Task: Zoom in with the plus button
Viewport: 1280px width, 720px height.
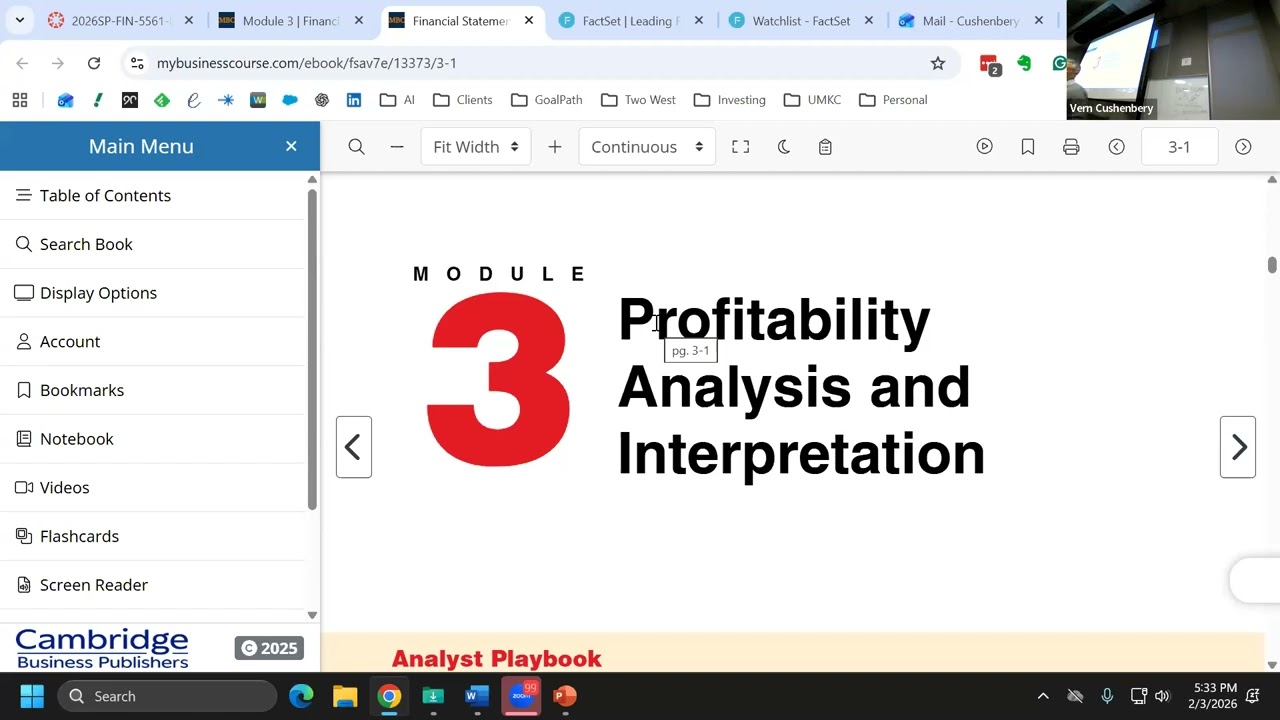Action: point(555,147)
